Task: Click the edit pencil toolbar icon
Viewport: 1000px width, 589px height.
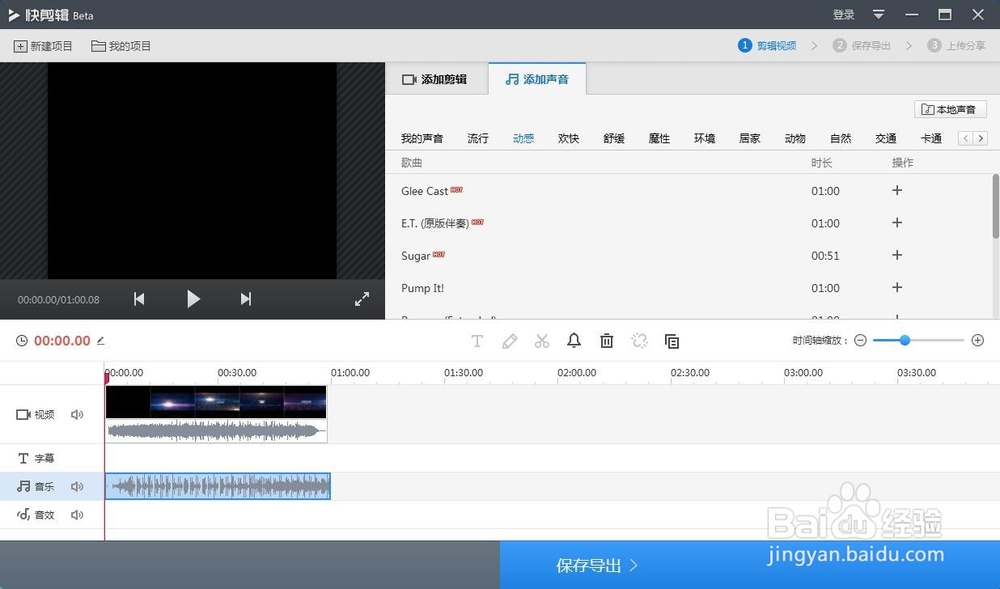Action: pyautogui.click(x=510, y=341)
